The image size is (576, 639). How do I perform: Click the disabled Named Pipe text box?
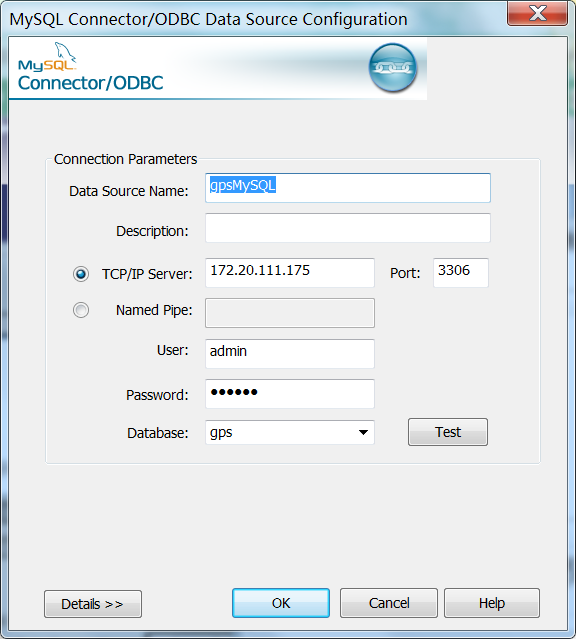[290, 313]
